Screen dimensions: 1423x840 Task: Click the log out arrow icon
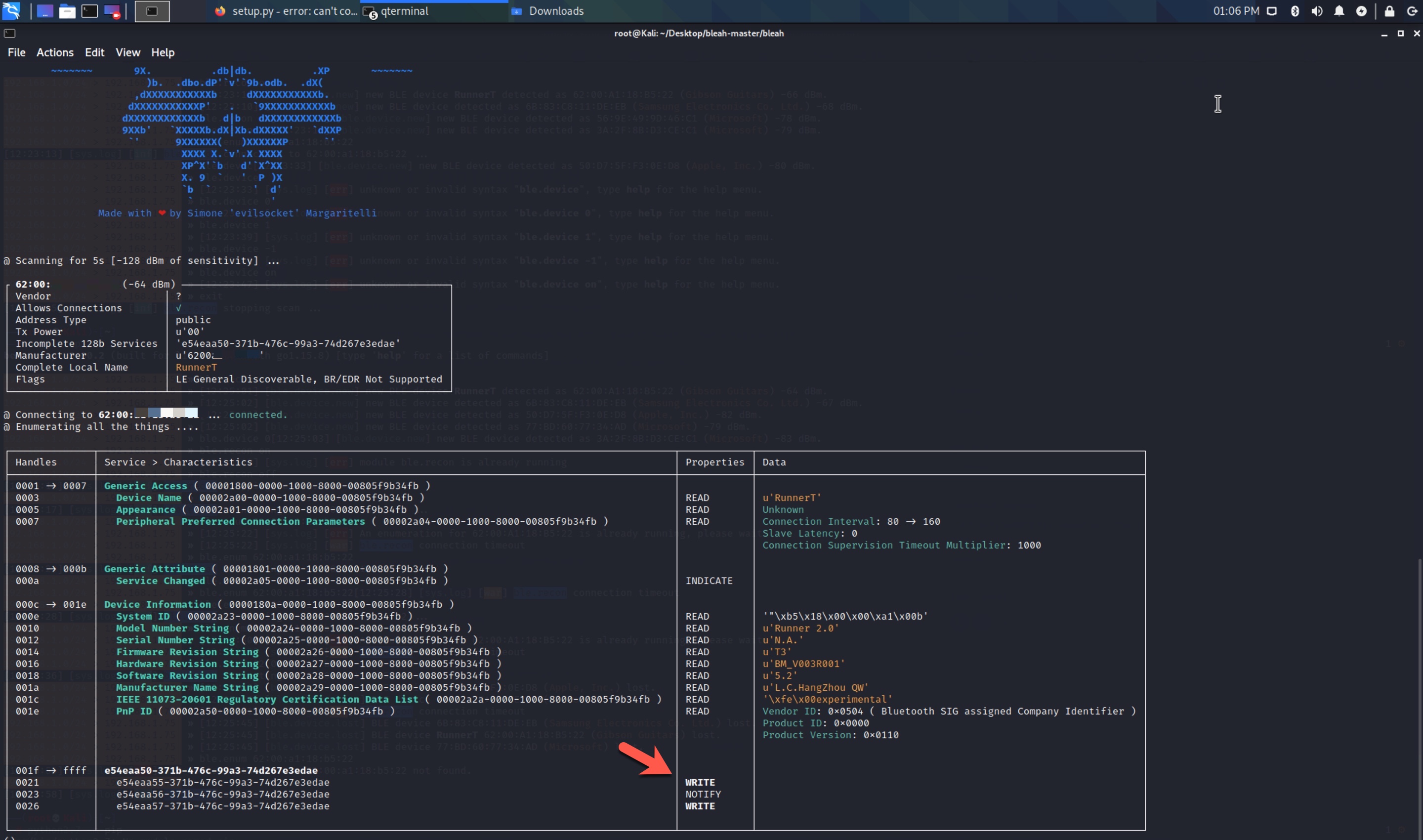[x=1412, y=11]
